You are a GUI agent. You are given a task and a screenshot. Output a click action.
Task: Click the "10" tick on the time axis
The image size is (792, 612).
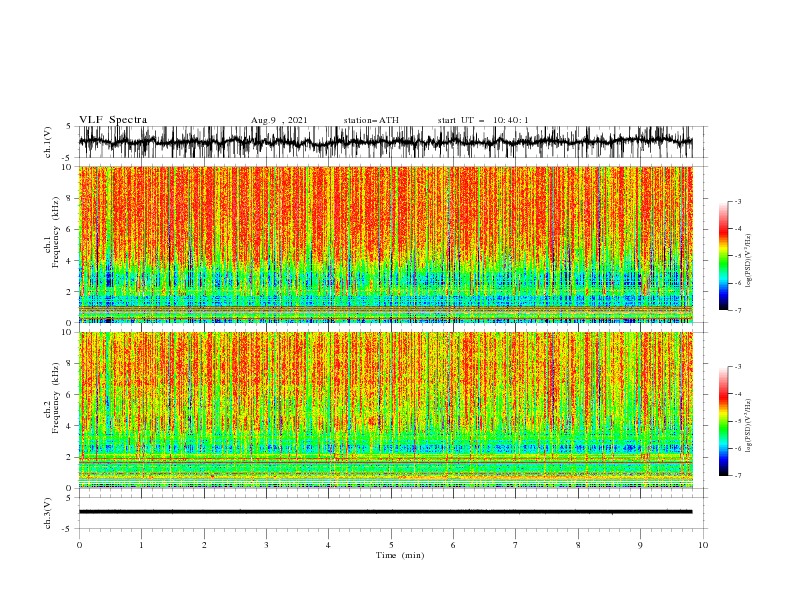point(703,545)
